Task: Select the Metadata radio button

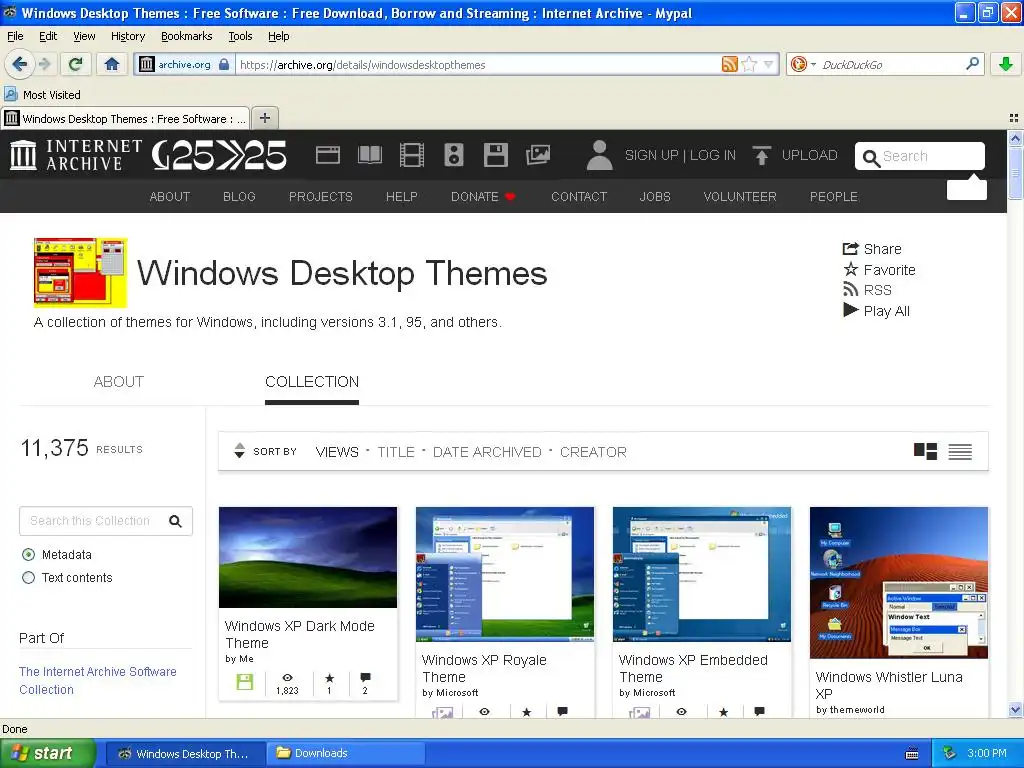Action: click(x=29, y=554)
